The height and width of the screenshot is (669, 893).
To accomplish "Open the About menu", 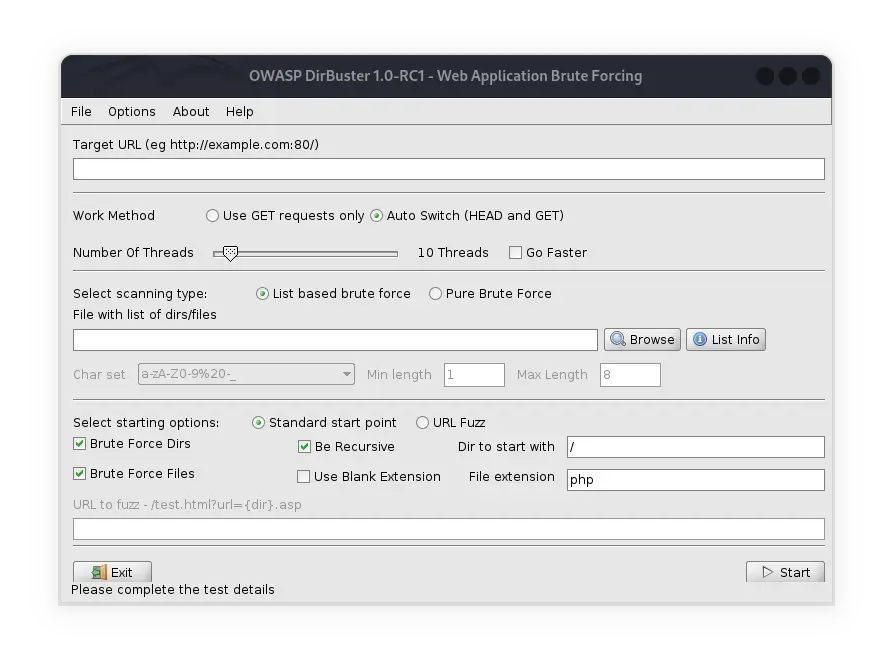I will [191, 112].
